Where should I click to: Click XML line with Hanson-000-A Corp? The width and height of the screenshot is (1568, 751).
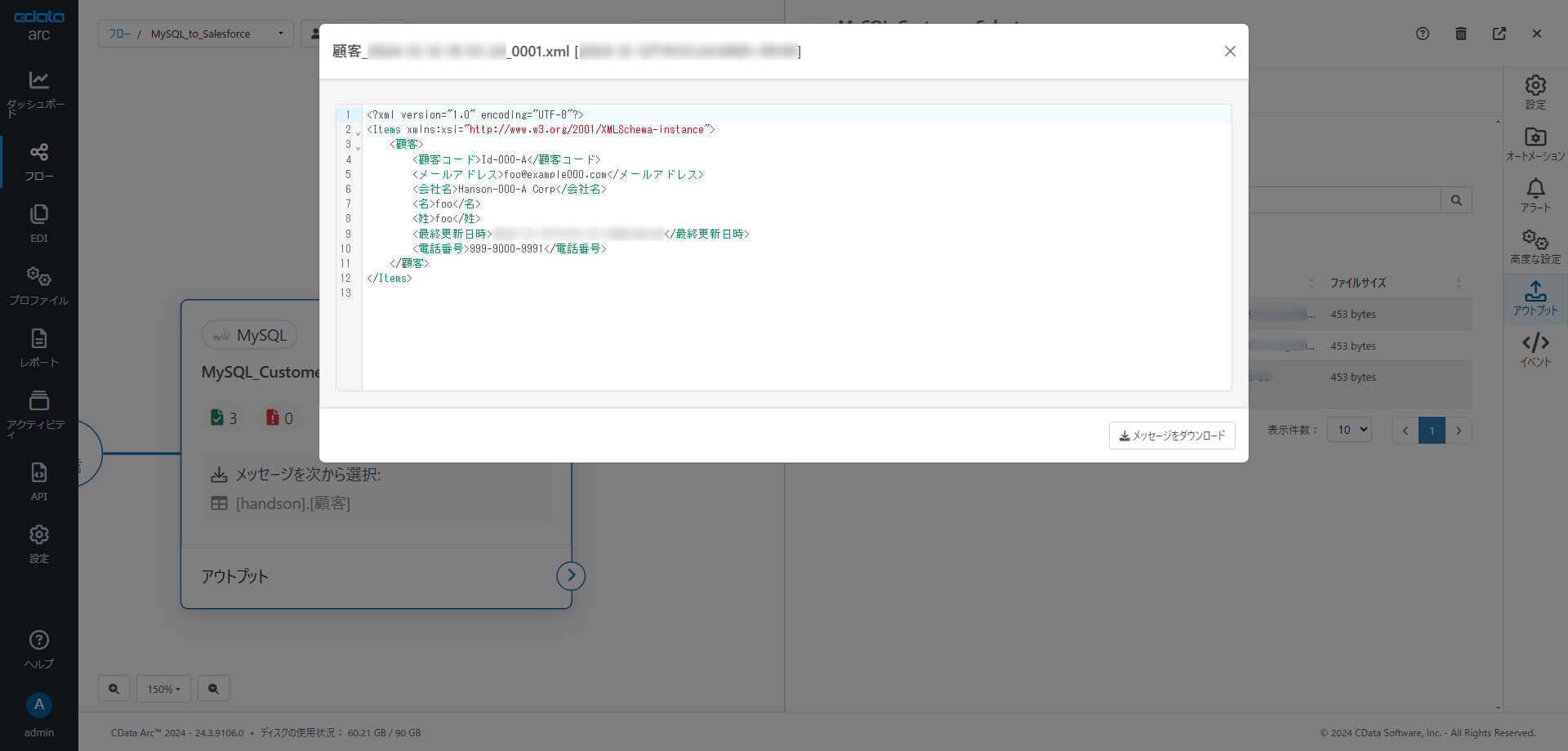point(796,189)
